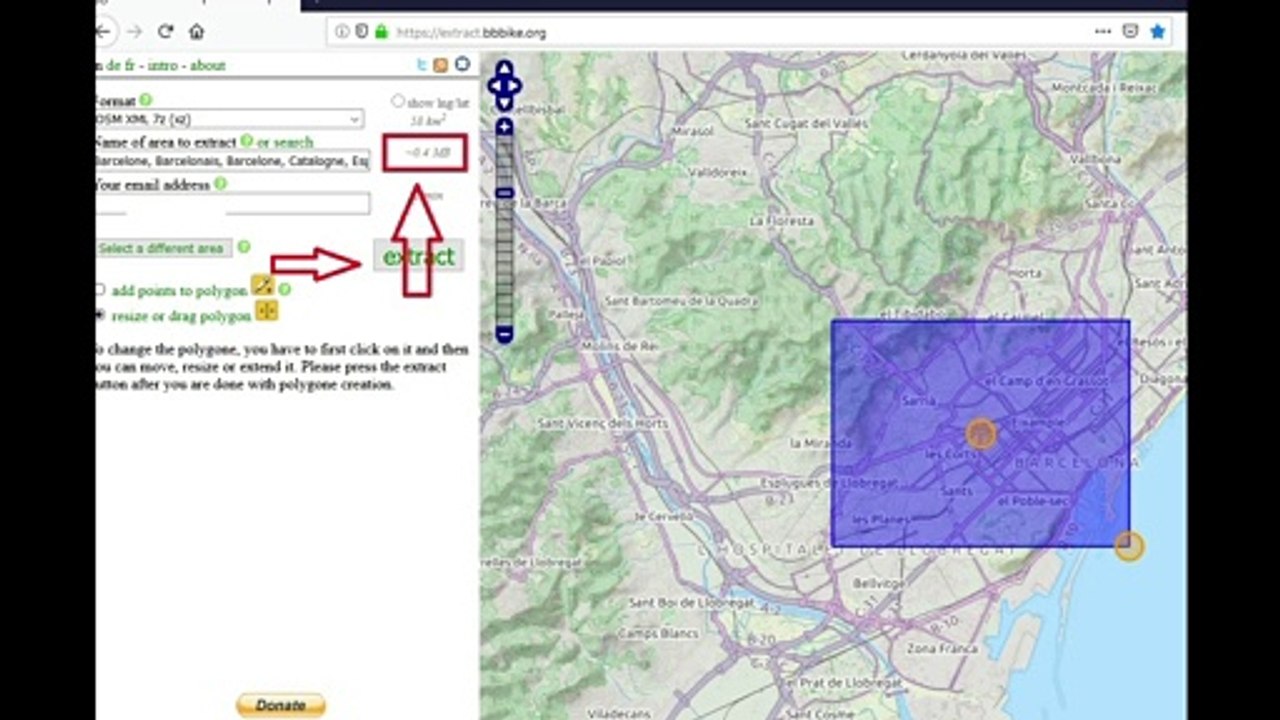Click orange center handle of polygon
The width and height of the screenshot is (1280, 720).
tap(981, 433)
